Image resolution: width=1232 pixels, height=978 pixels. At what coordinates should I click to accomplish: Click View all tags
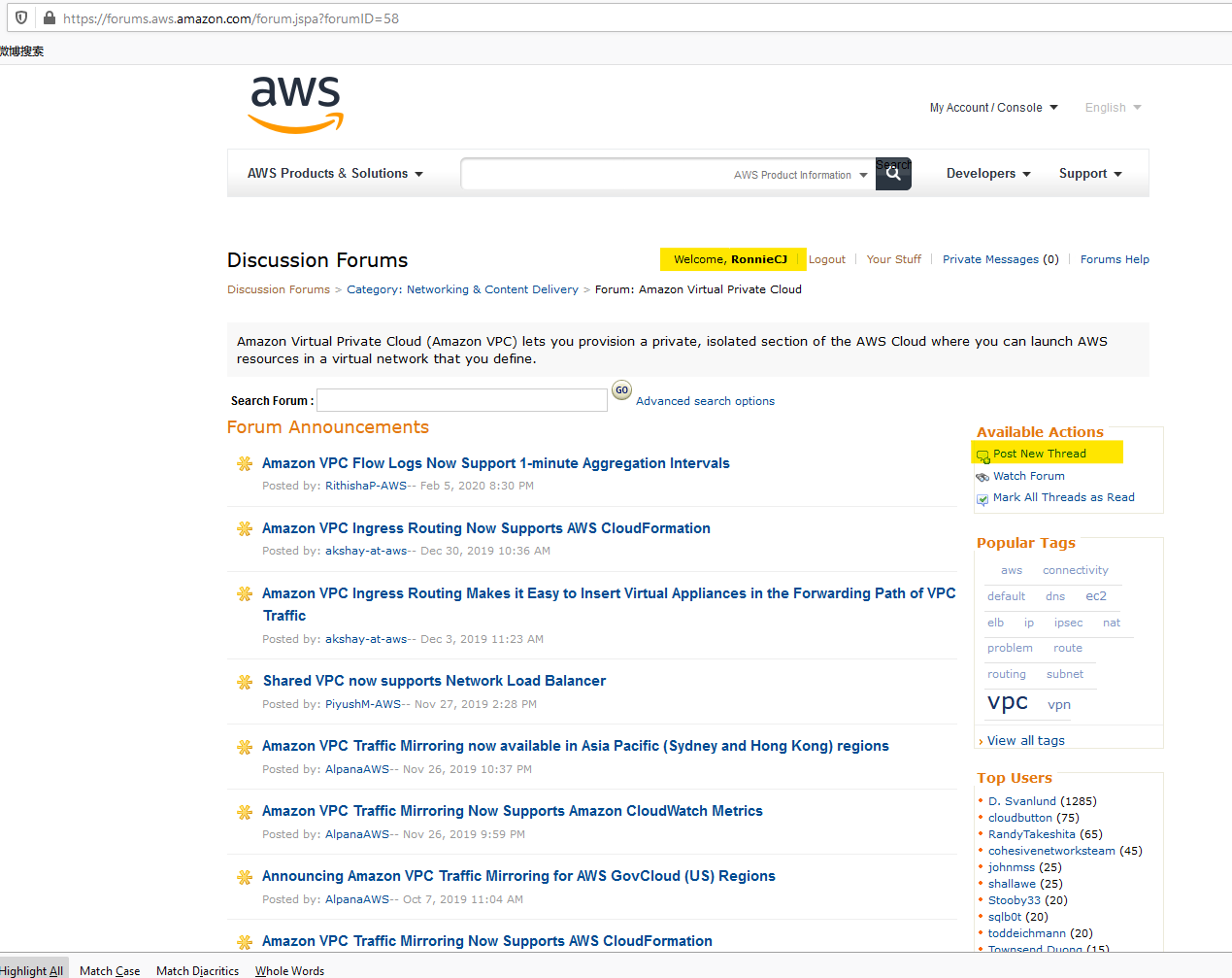[x=1026, y=740]
